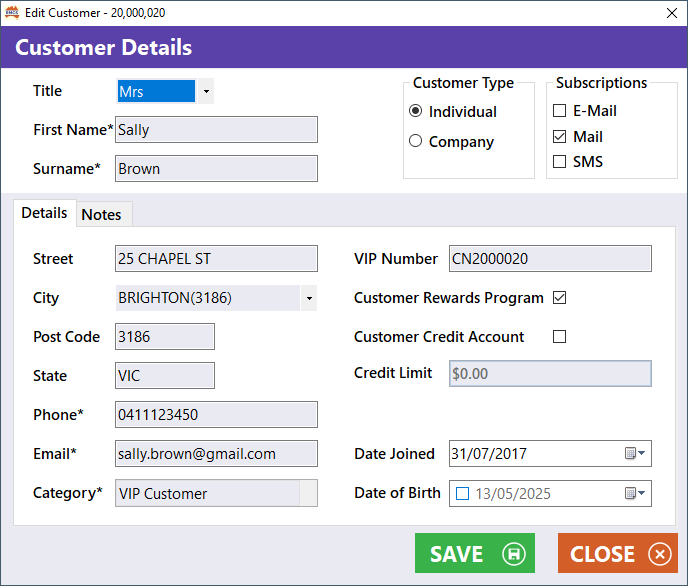The image size is (688, 586).
Task: Expand the City dropdown list
Action: coord(309,298)
